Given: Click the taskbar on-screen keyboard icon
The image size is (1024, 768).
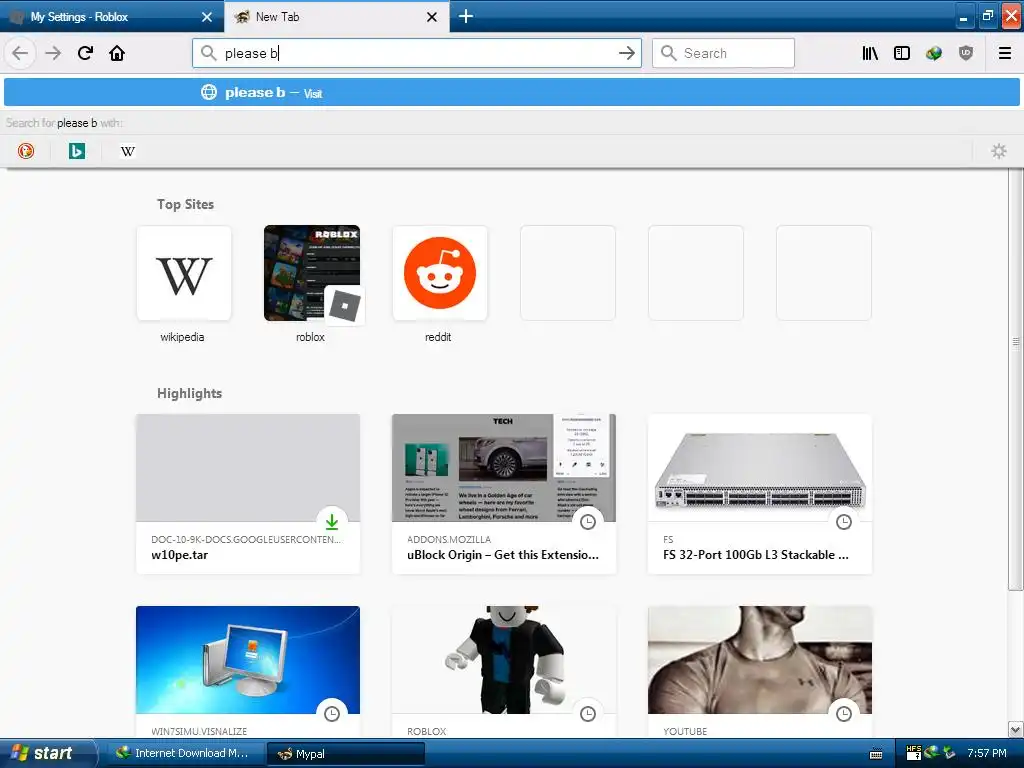Looking at the screenshot, I should click(x=876, y=754).
